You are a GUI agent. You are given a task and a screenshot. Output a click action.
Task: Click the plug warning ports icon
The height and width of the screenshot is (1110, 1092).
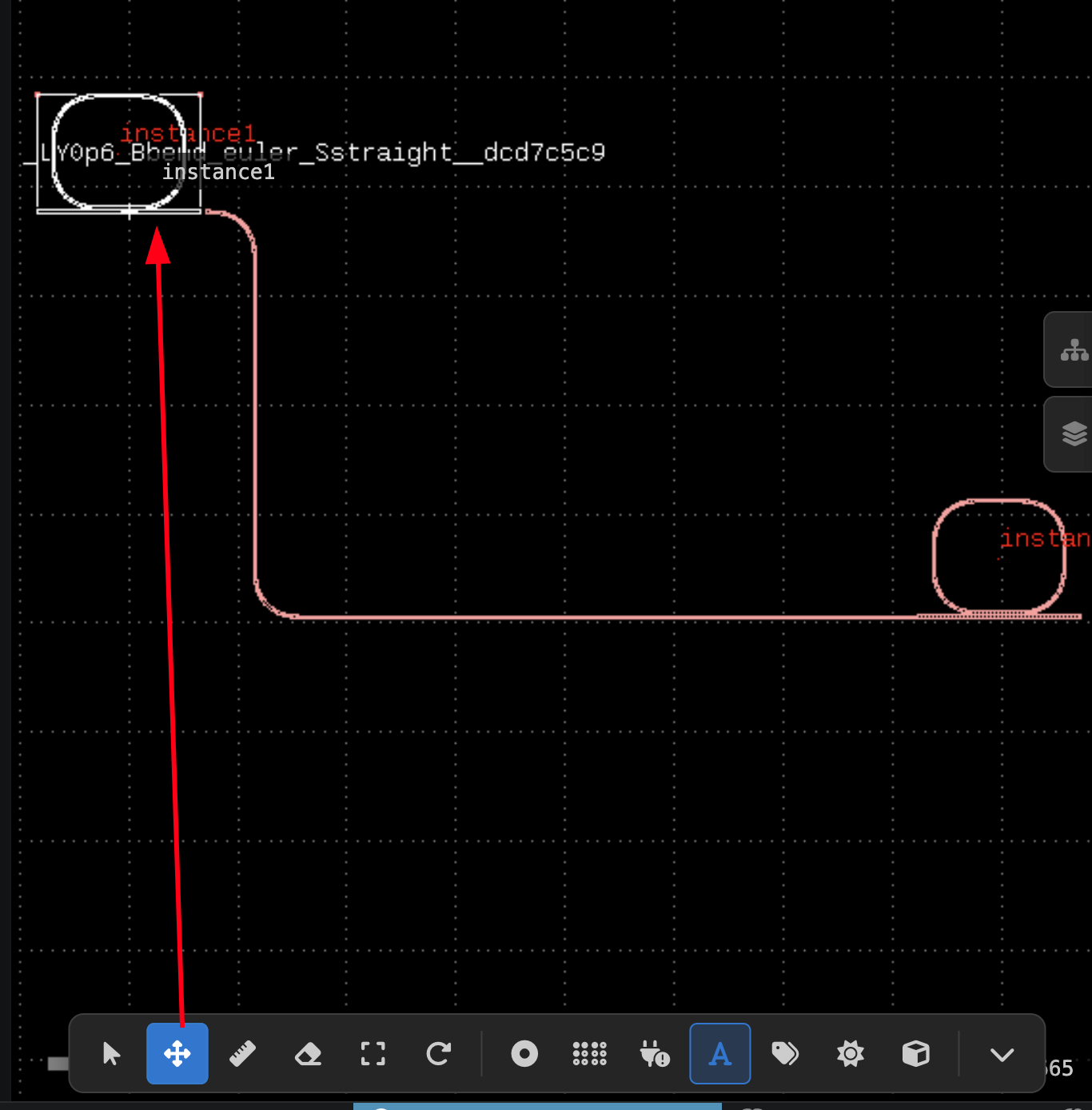point(655,1053)
